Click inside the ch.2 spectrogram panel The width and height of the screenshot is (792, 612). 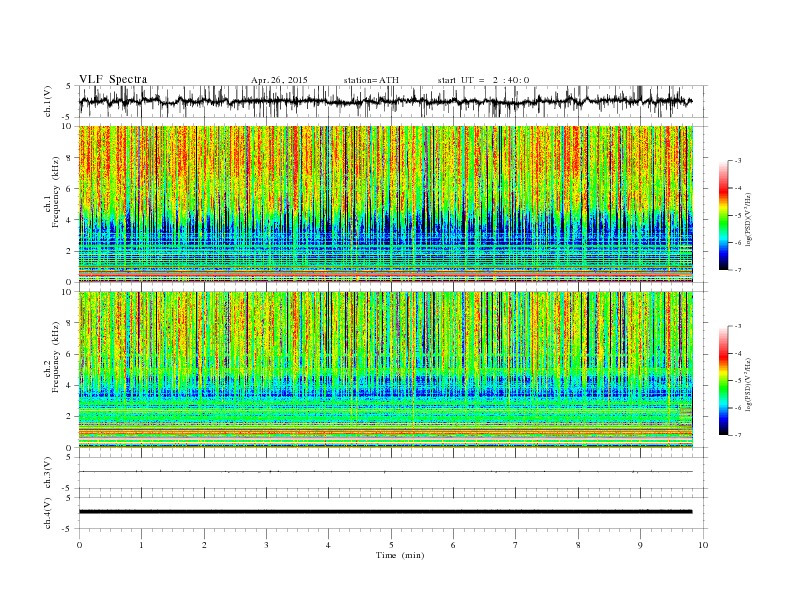(x=386, y=370)
